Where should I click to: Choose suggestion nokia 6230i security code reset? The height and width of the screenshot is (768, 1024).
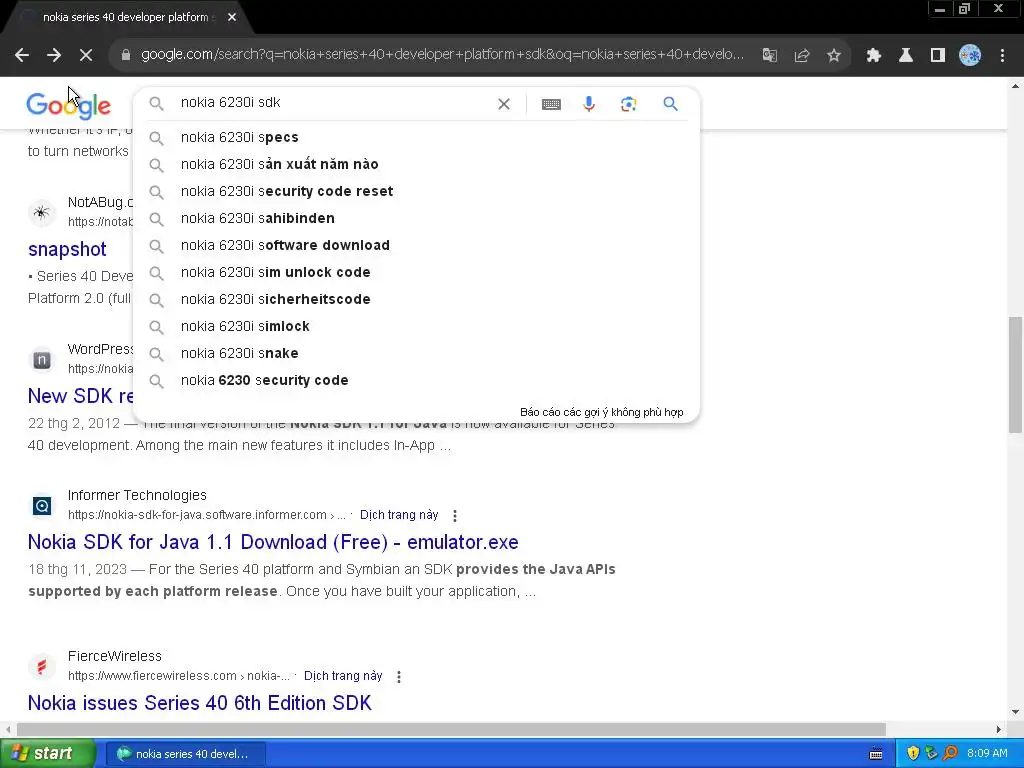(x=417, y=191)
